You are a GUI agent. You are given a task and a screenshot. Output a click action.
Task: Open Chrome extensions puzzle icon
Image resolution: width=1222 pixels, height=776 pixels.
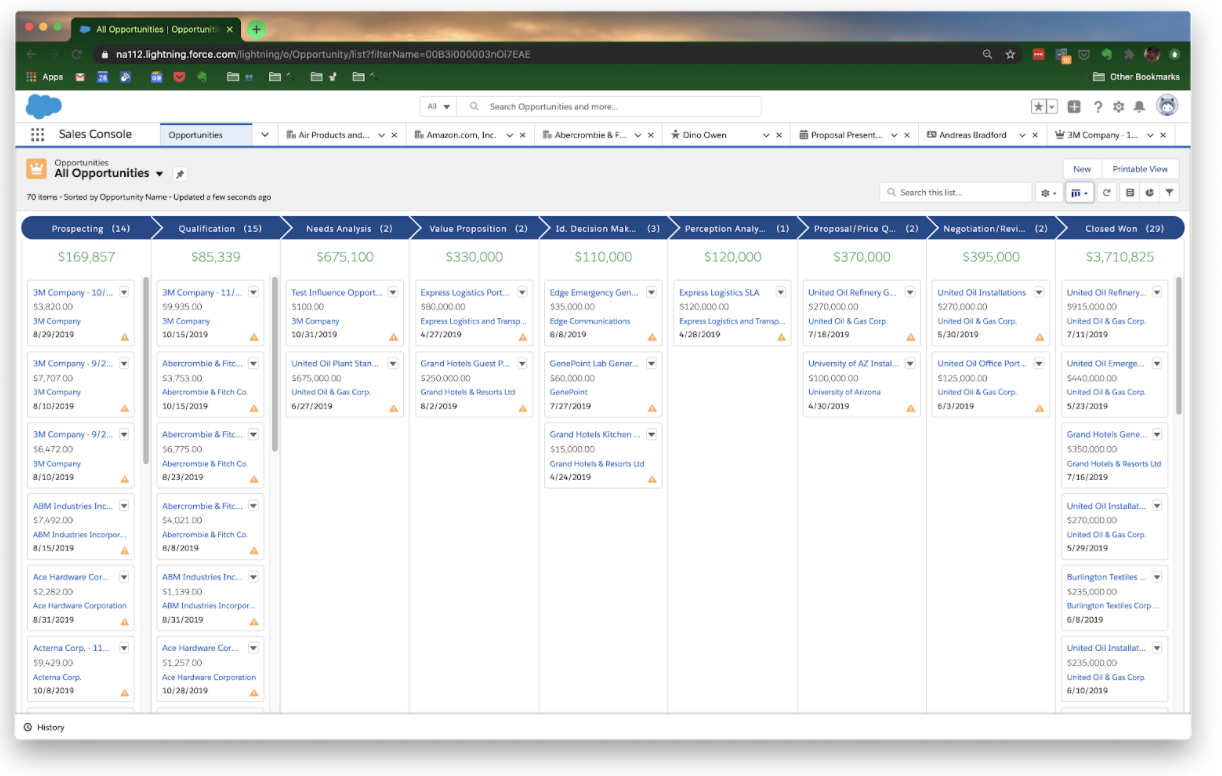1129,54
